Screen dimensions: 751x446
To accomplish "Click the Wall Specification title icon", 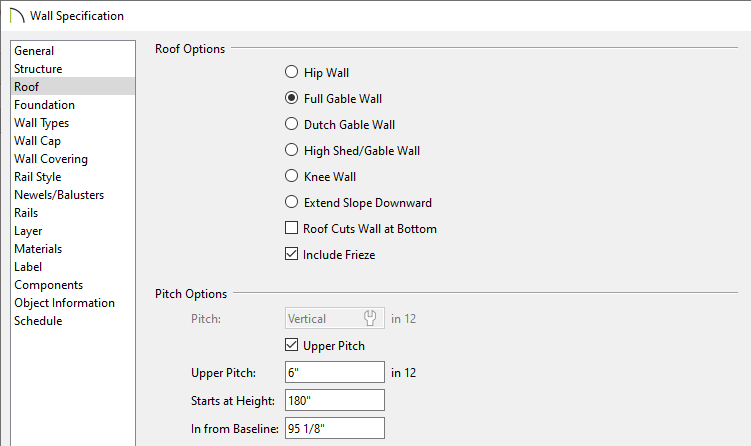I will click(x=17, y=15).
